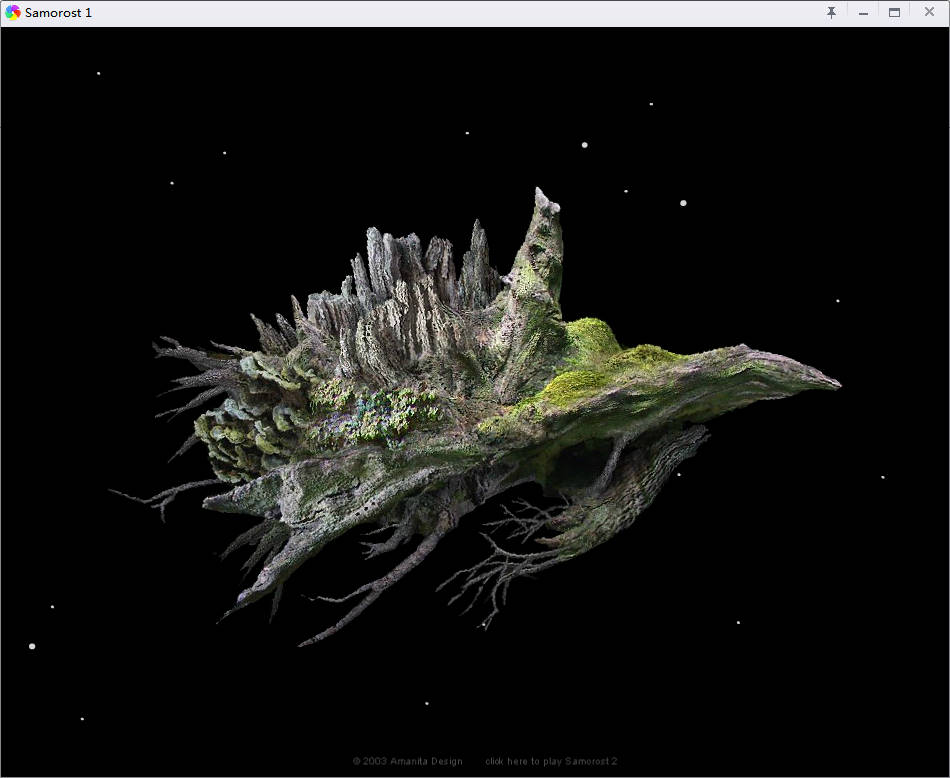Click the floating tree-stump planet to start
Viewport: 950px width, 778px height.
[x=473, y=418]
